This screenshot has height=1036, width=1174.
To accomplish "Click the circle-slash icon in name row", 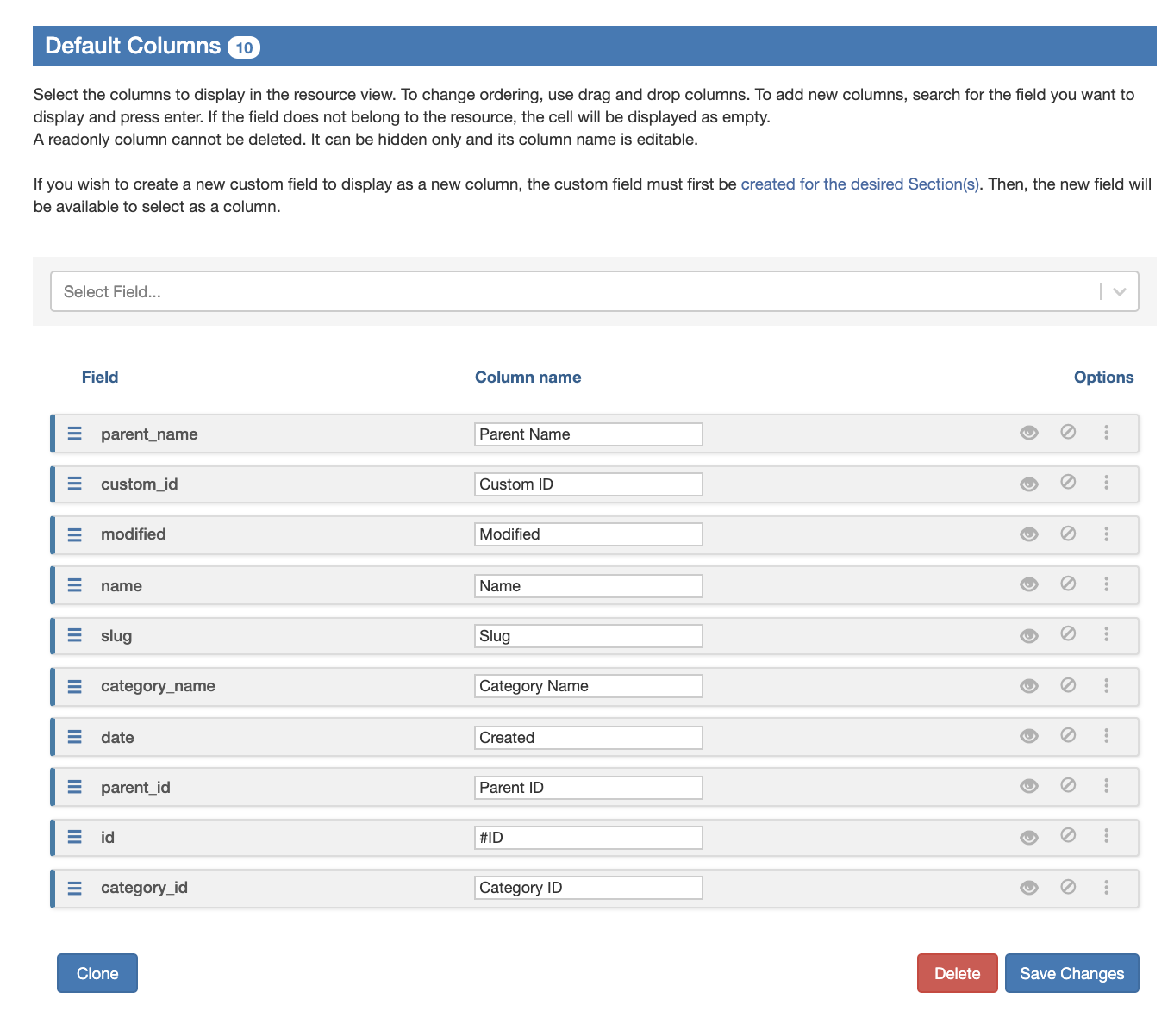I will pyautogui.click(x=1068, y=584).
